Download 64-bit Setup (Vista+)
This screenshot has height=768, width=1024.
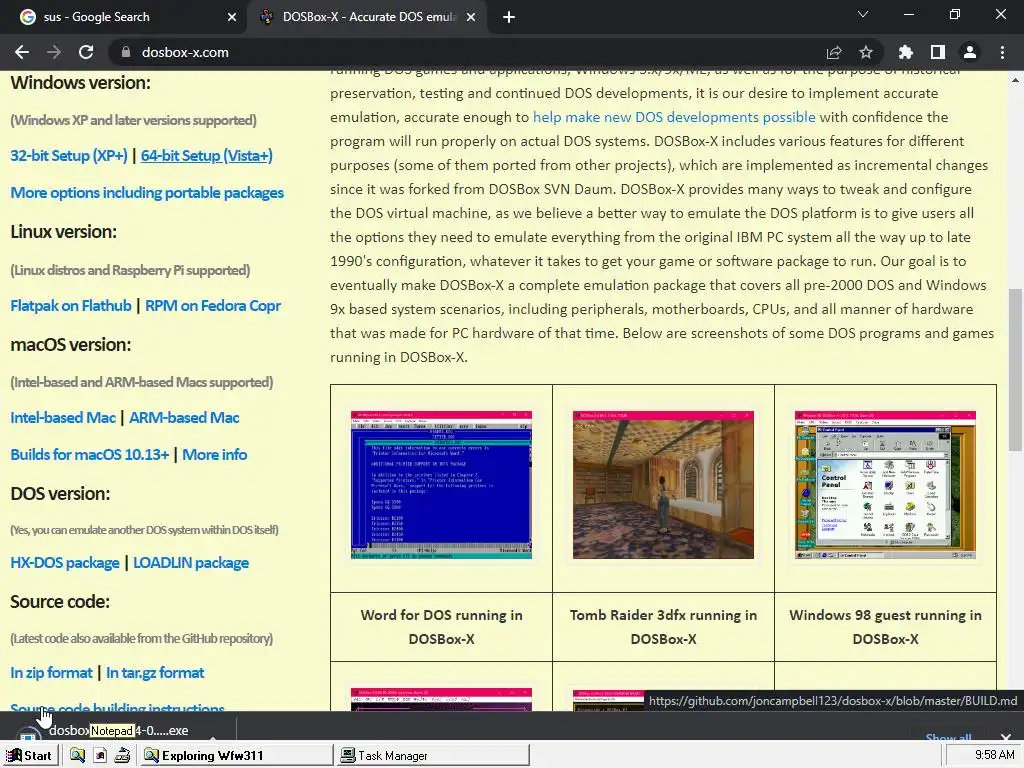coord(206,155)
